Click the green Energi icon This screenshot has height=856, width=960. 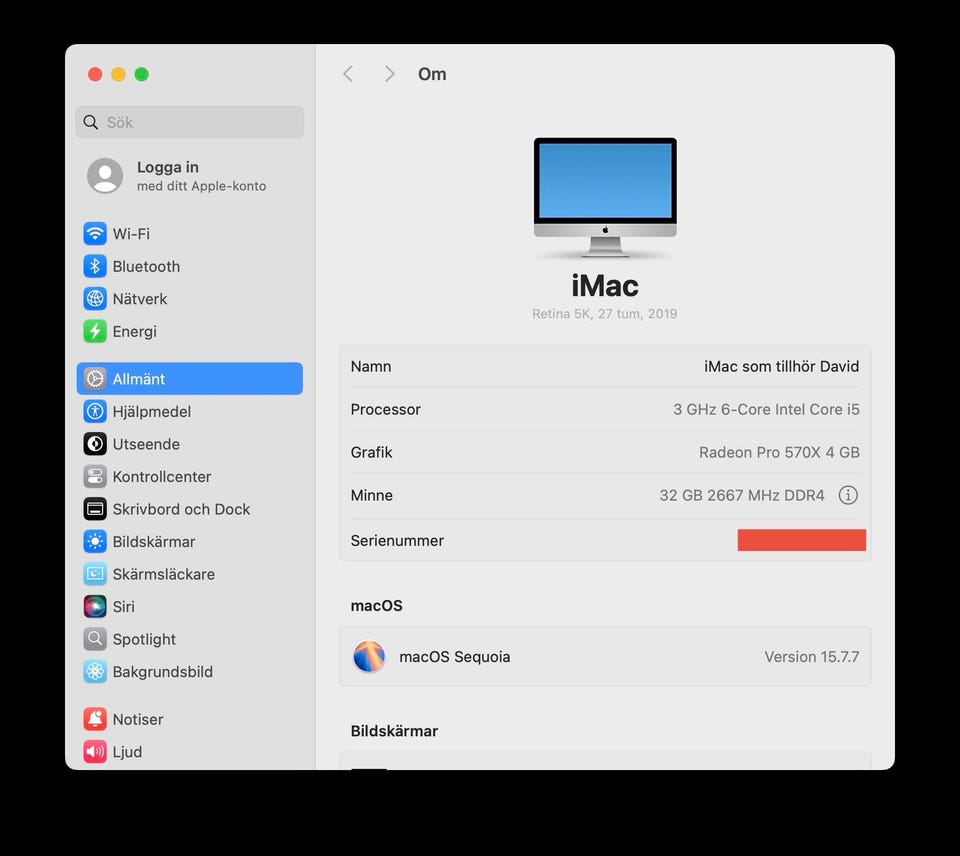(x=95, y=331)
